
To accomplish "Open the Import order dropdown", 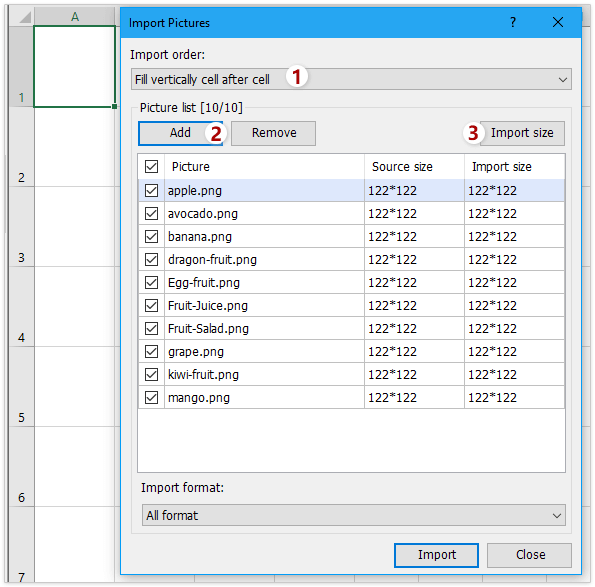I will point(351,79).
